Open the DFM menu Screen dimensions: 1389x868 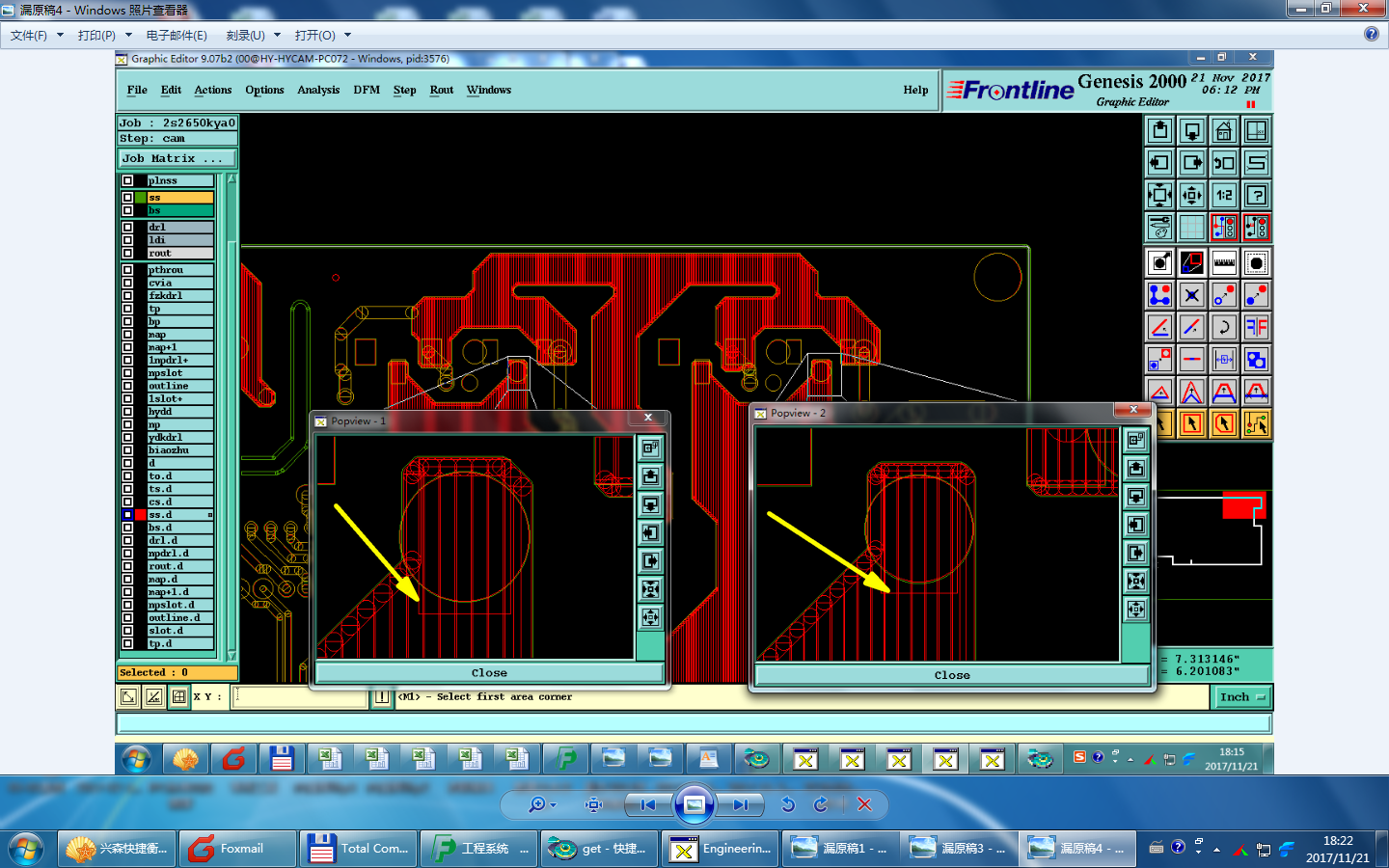pyautogui.click(x=367, y=90)
